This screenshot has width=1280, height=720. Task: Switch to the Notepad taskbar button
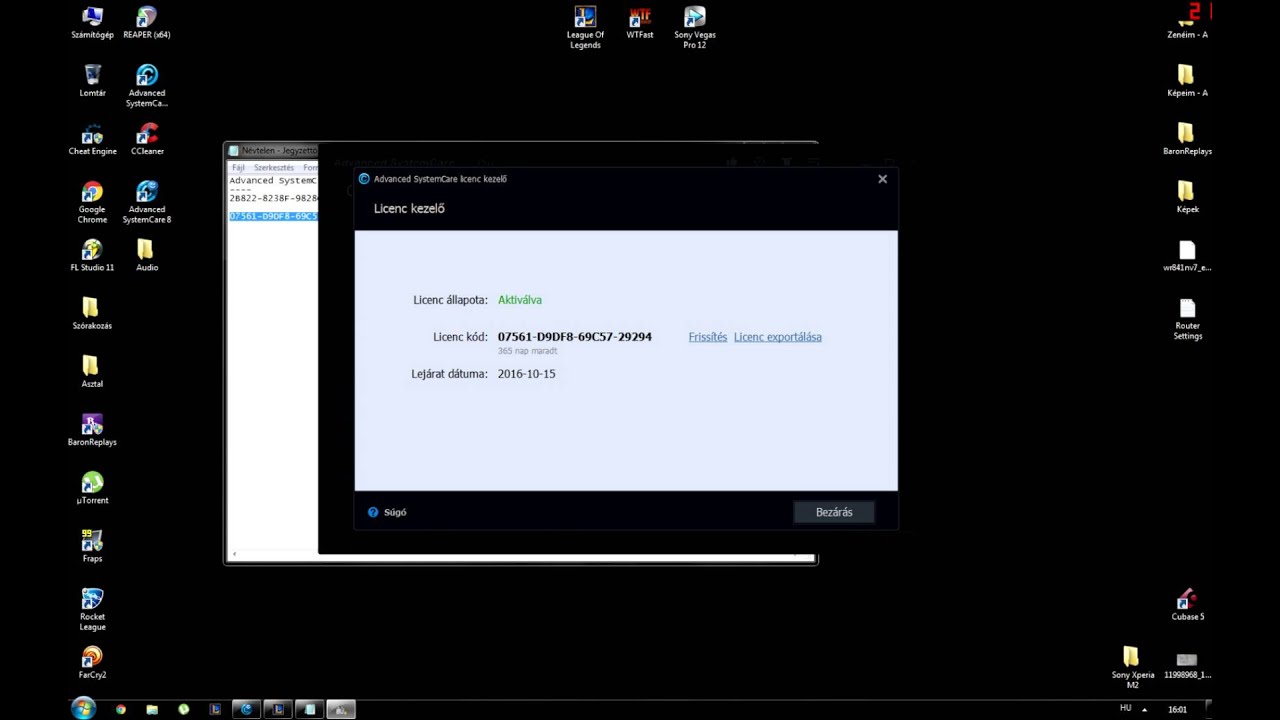pos(309,709)
